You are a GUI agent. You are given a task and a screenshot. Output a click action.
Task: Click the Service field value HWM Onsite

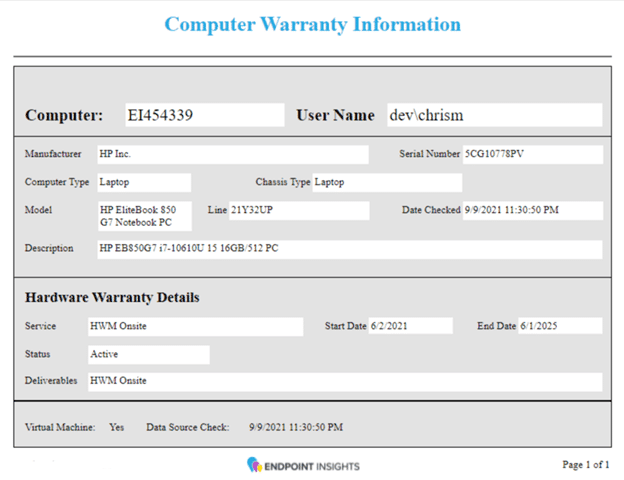[x=195, y=326]
